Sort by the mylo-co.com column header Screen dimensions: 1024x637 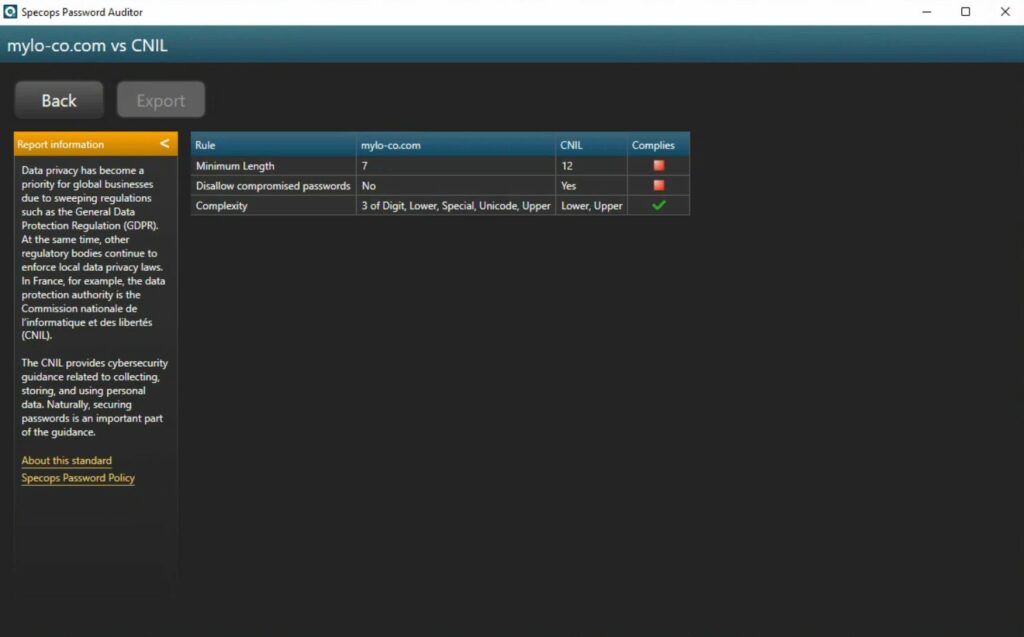point(456,145)
